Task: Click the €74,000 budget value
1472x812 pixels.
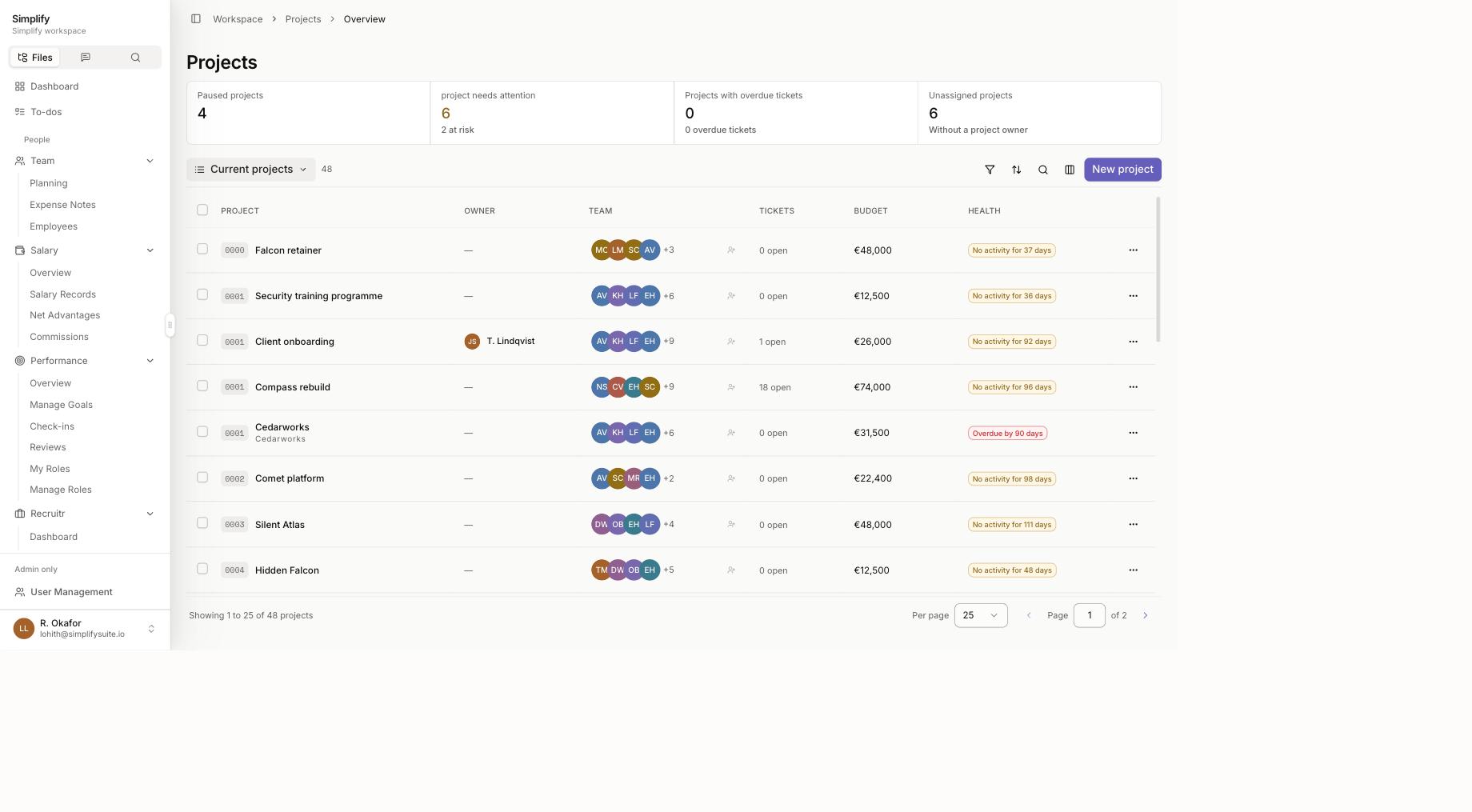Action: click(x=872, y=387)
